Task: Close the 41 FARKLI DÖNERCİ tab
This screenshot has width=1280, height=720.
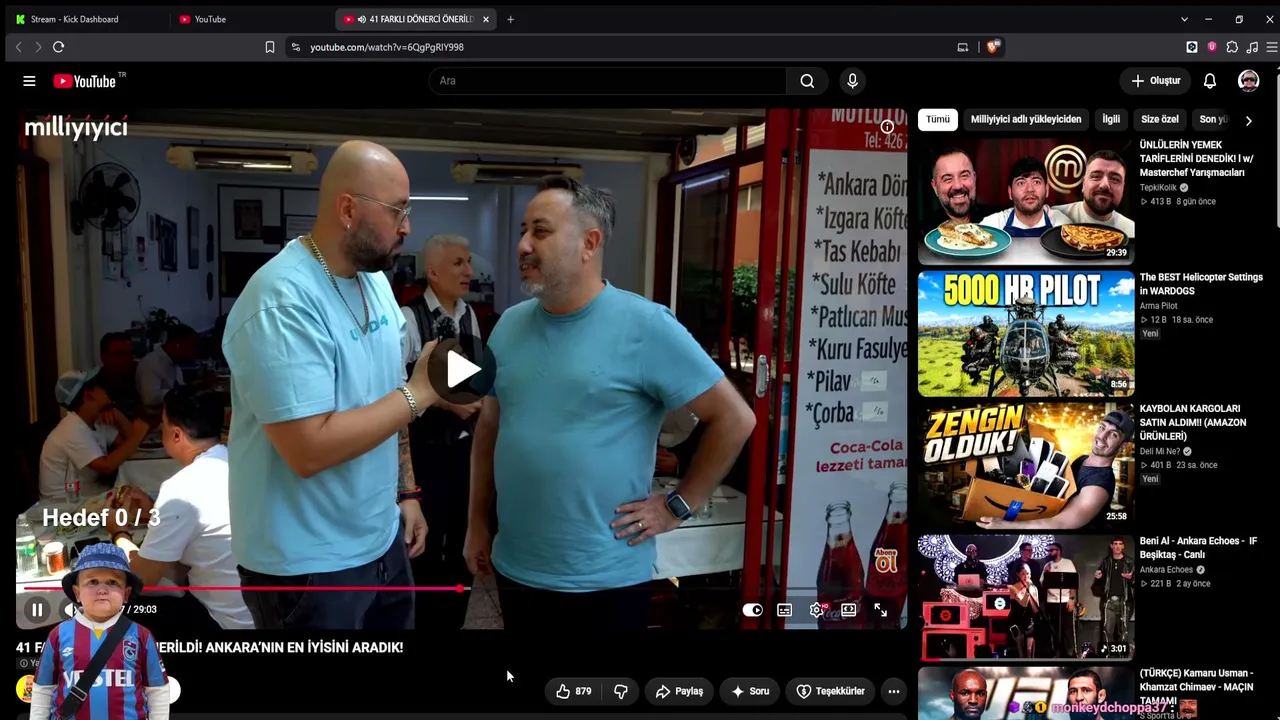Action: [486, 19]
